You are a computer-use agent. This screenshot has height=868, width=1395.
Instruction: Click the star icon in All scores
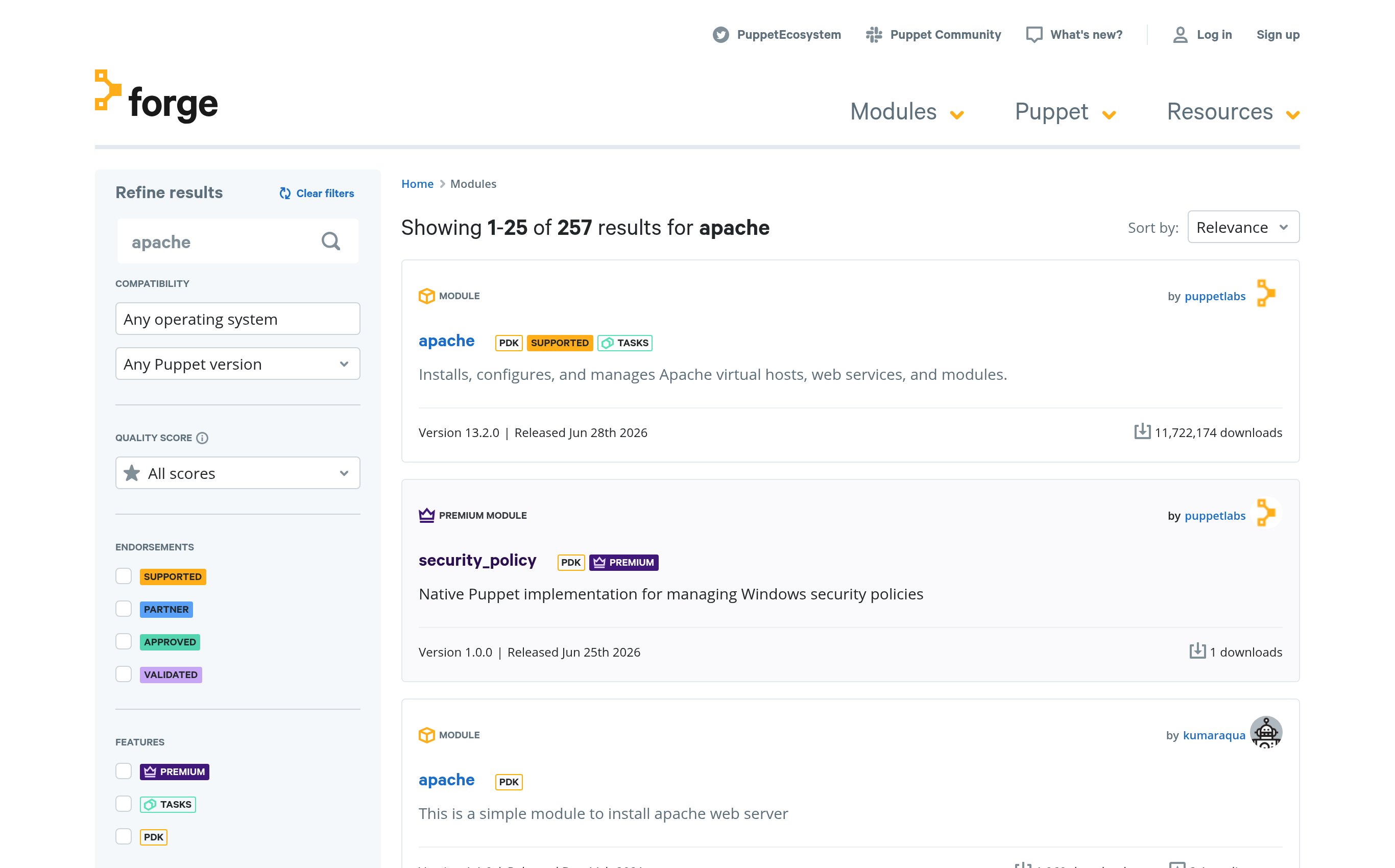[131, 473]
